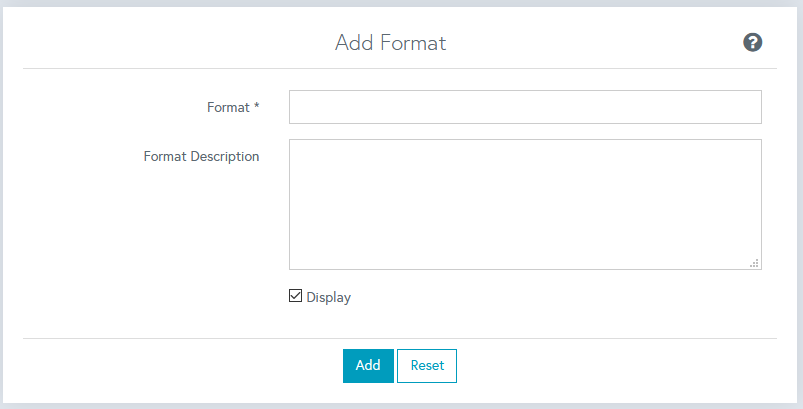
Task: Show help for the Add Format form
Action: coord(753,42)
